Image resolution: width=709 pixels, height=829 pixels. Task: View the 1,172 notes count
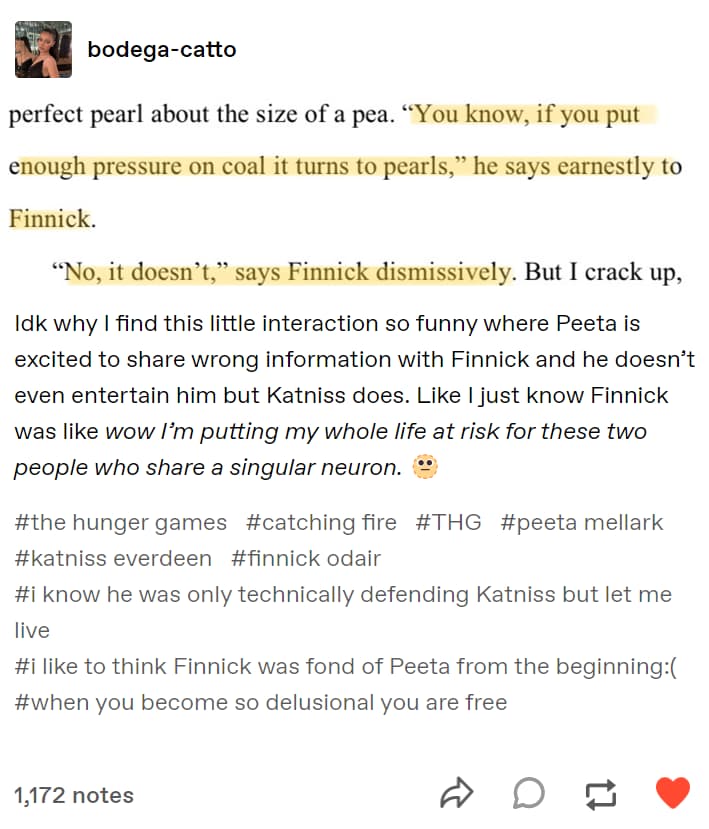74,795
